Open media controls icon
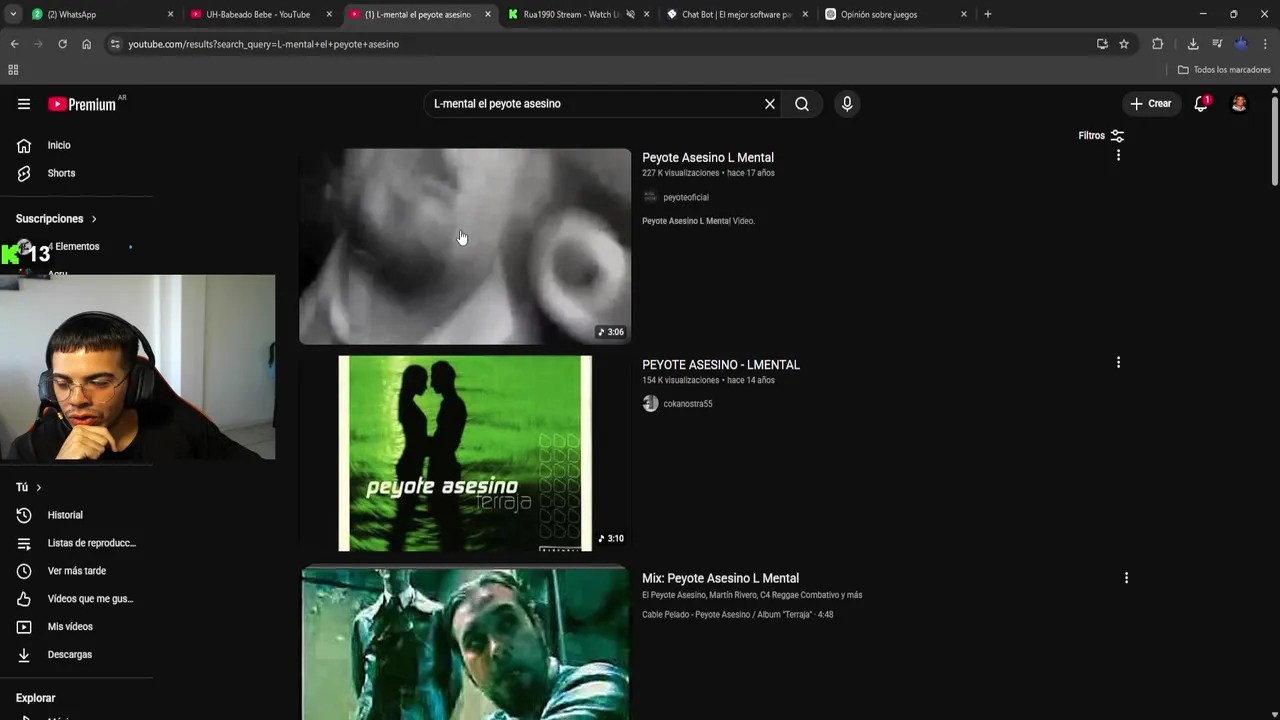Image resolution: width=1280 pixels, height=720 pixels. (x=1217, y=44)
